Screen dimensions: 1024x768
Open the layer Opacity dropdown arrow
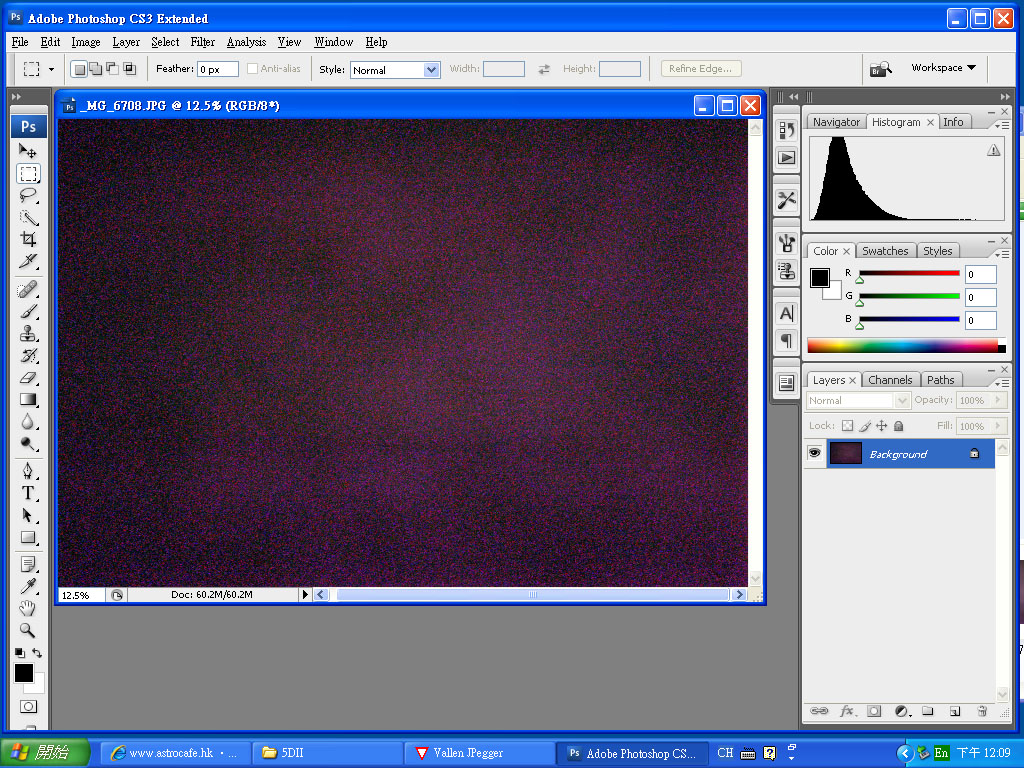(x=996, y=400)
